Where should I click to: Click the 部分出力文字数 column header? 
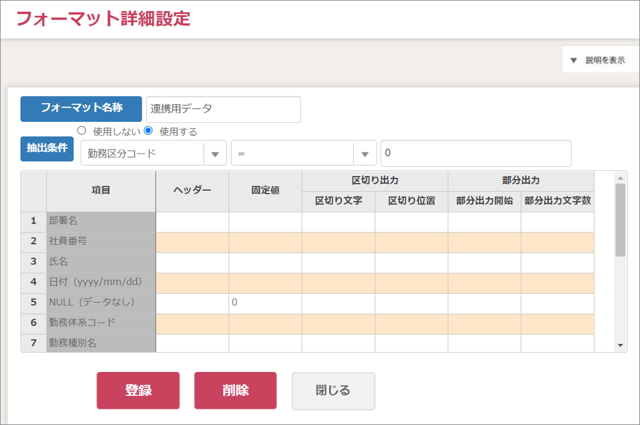(x=558, y=201)
